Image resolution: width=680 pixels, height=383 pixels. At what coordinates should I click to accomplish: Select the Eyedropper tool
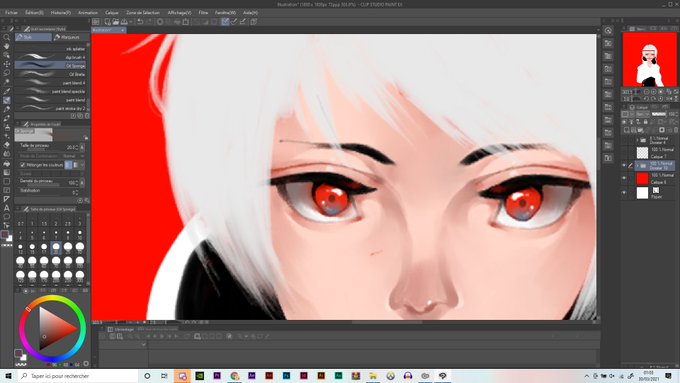point(7,91)
